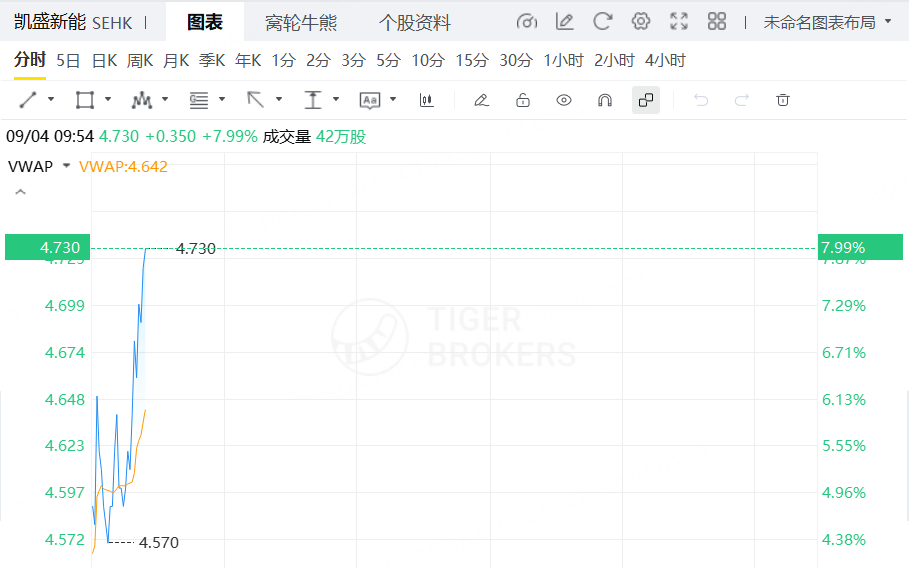Select the 2分 interval

pos(318,60)
